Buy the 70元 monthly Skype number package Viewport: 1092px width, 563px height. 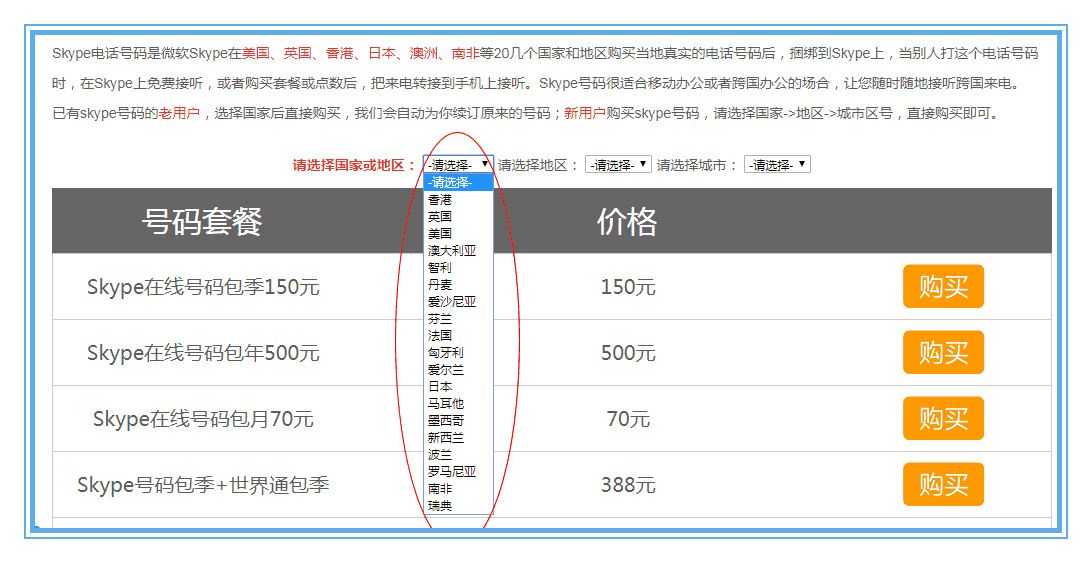(943, 418)
